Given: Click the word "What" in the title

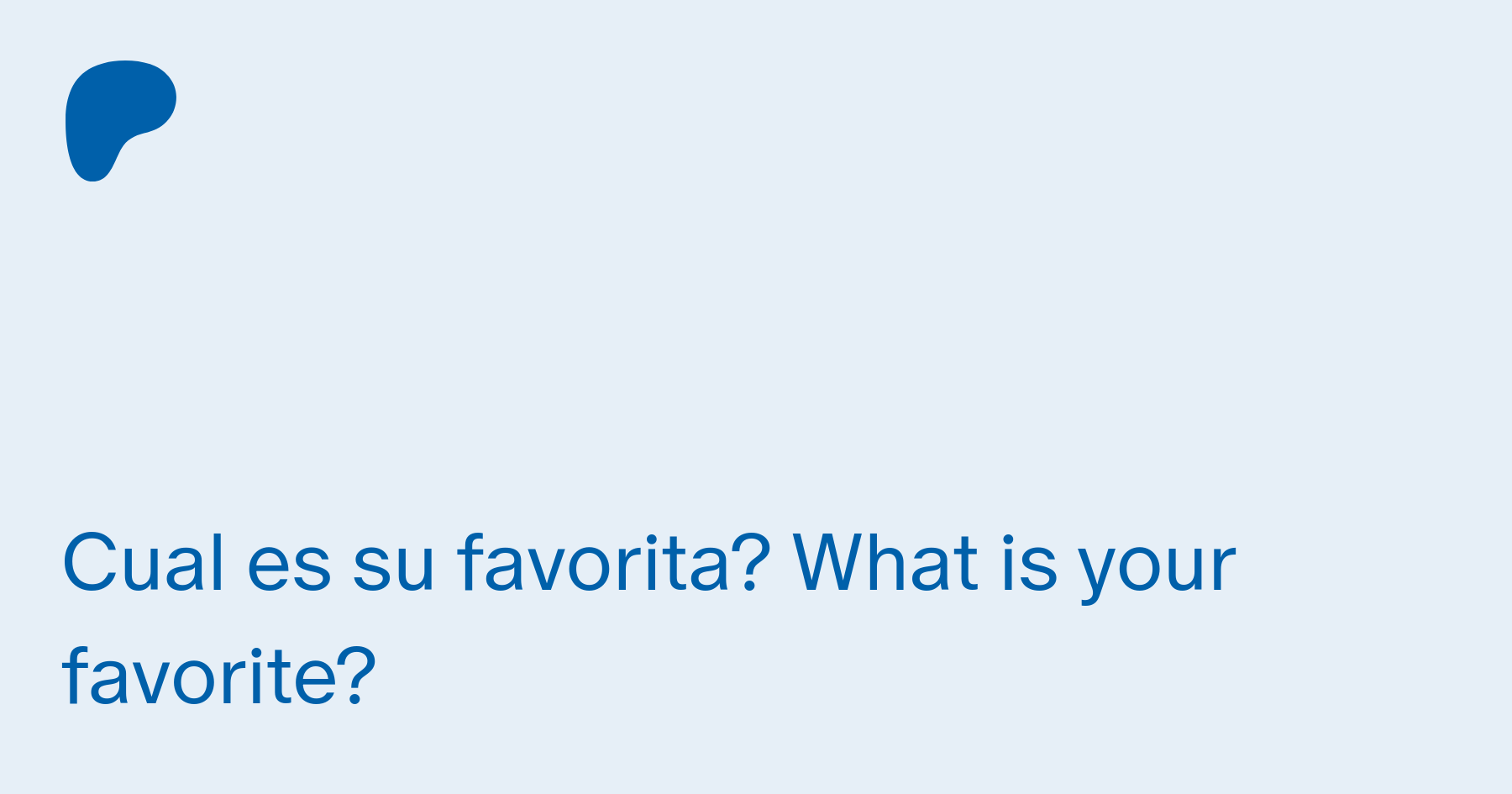Looking at the screenshot, I should tap(885, 564).
